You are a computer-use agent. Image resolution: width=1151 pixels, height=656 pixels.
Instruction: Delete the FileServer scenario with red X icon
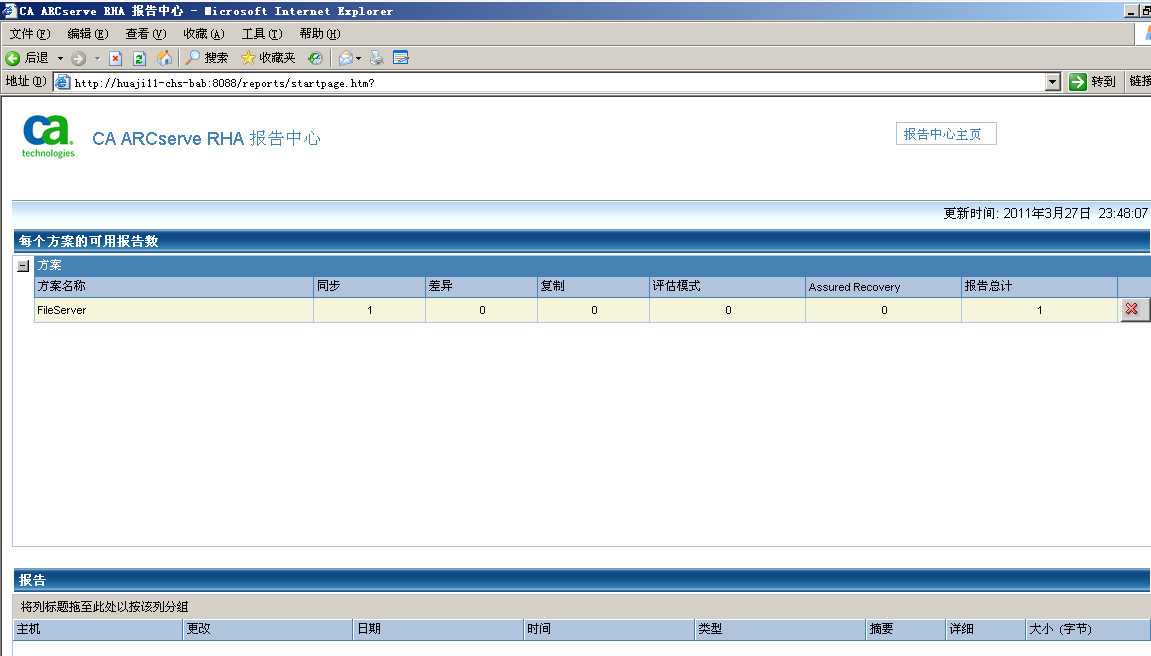click(x=1133, y=310)
